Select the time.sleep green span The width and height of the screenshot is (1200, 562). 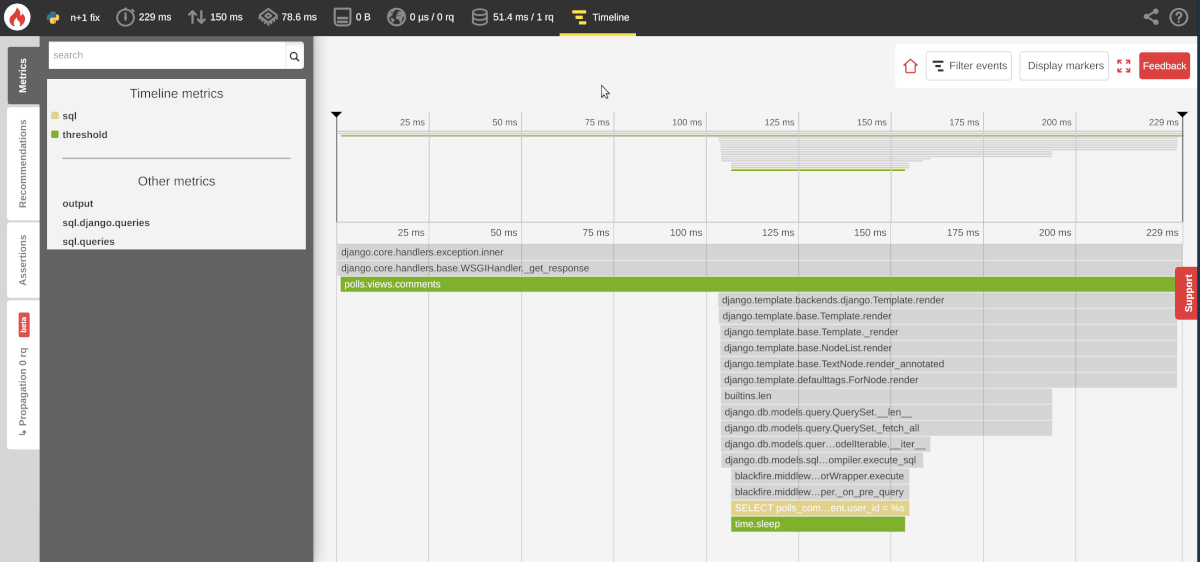tap(818, 524)
